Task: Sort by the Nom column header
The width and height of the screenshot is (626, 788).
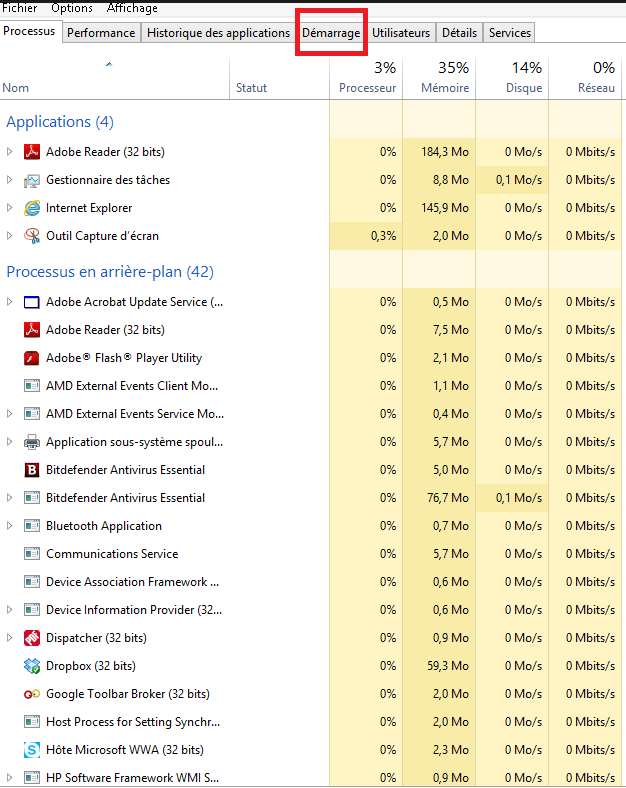Action: pos(115,78)
